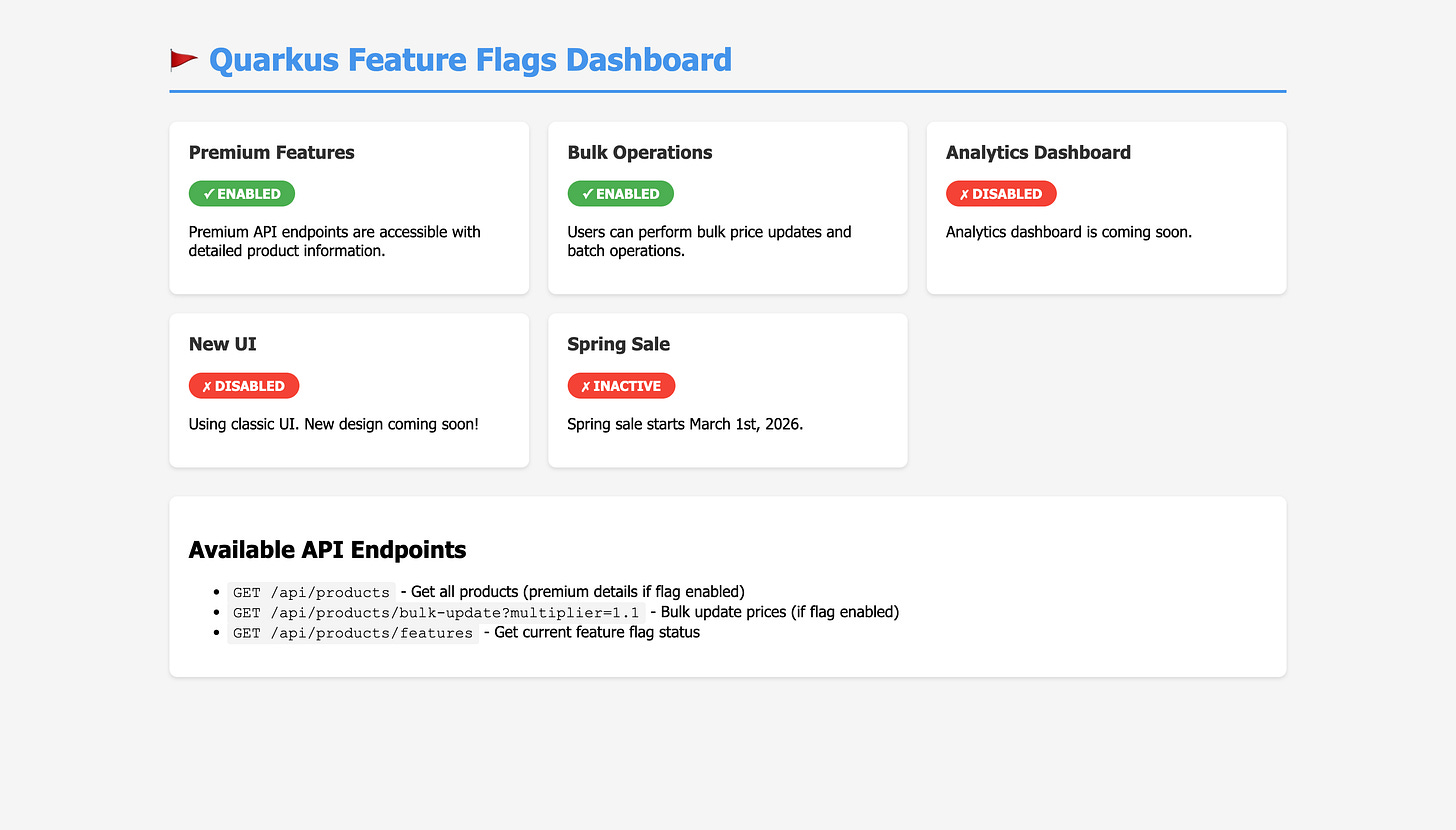1456x830 pixels.
Task: Click the GET /api/products/features code snippet
Action: (353, 634)
